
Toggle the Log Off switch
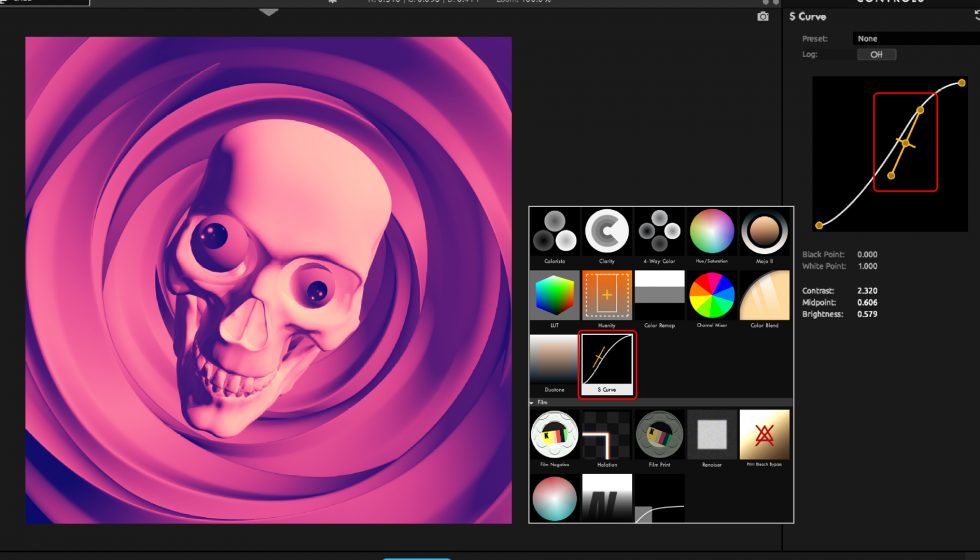pyautogui.click(x=876, y=55)
